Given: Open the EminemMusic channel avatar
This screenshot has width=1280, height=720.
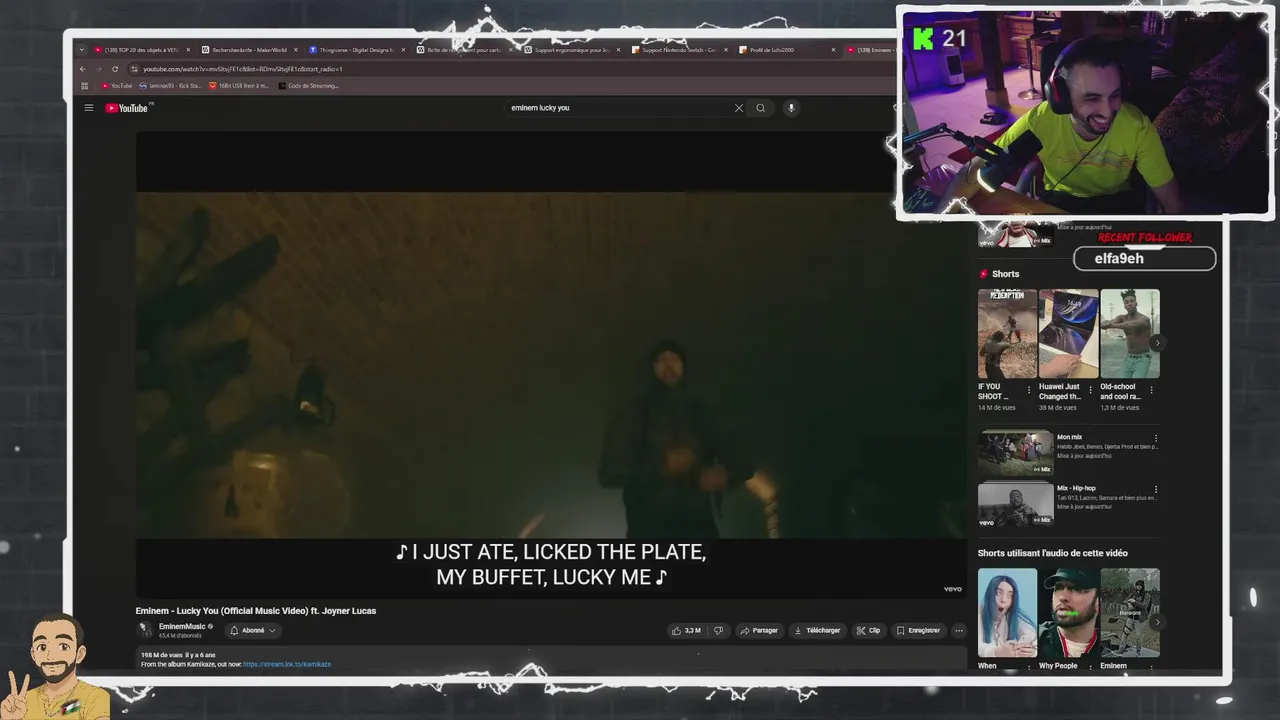Looking at the screenshot, I should (145, 630).
